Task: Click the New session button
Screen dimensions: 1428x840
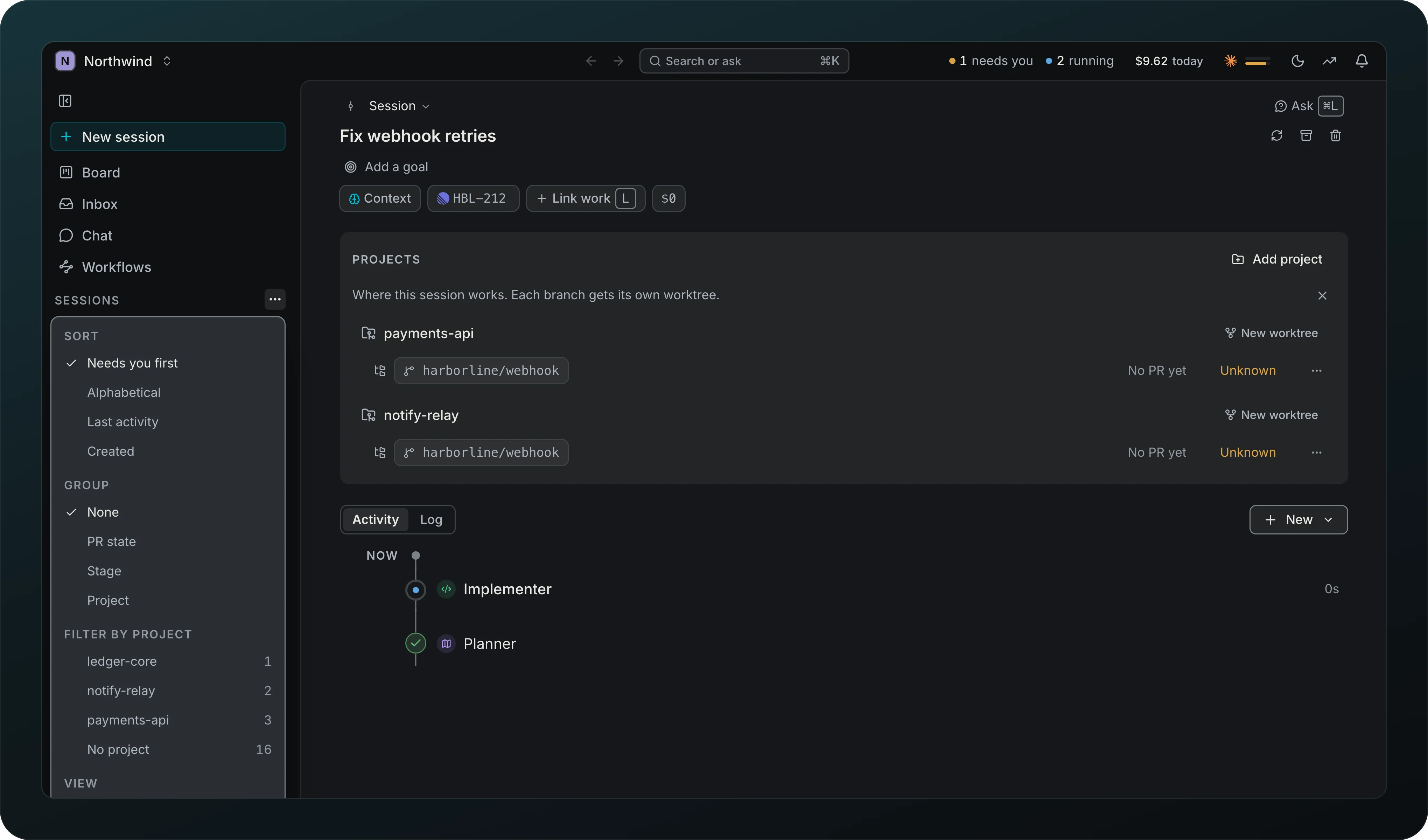Action: [168, 136]
